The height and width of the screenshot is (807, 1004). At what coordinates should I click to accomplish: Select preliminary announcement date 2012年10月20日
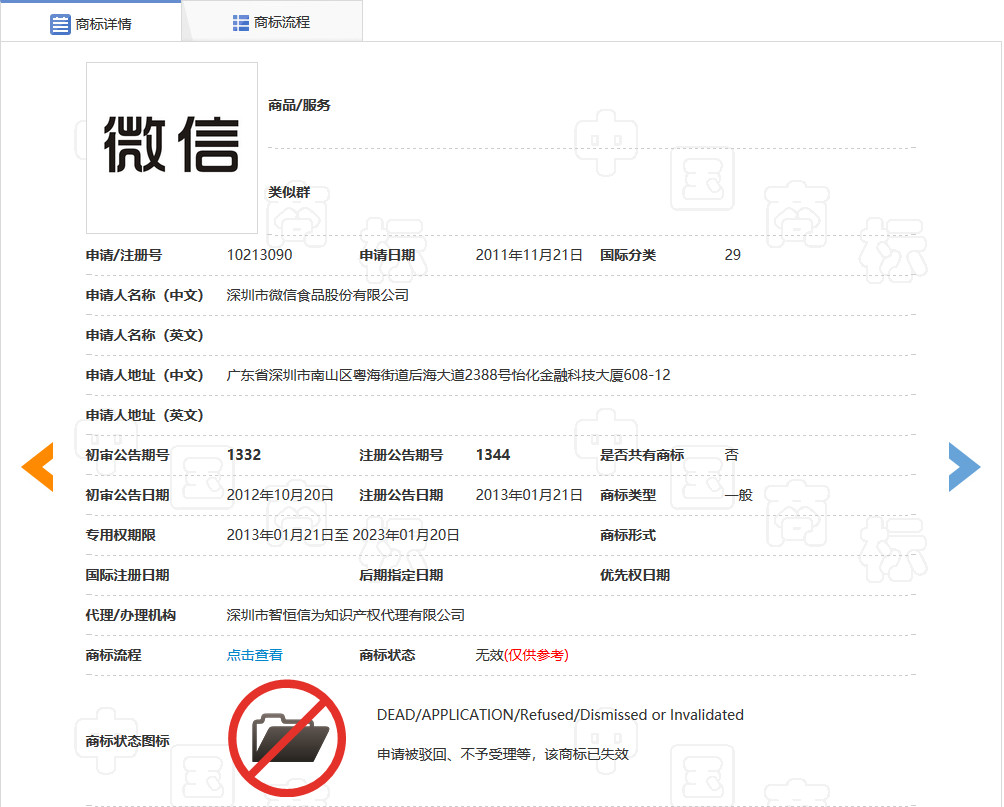pos(280,495)
